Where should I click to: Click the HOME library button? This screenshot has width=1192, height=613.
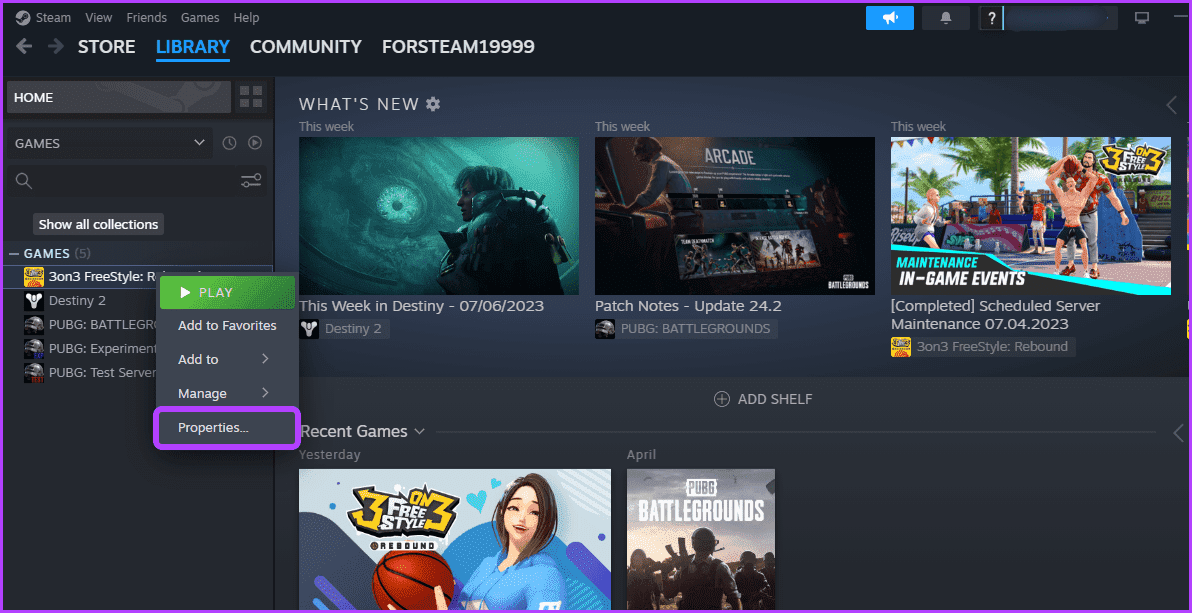point(119,97)
